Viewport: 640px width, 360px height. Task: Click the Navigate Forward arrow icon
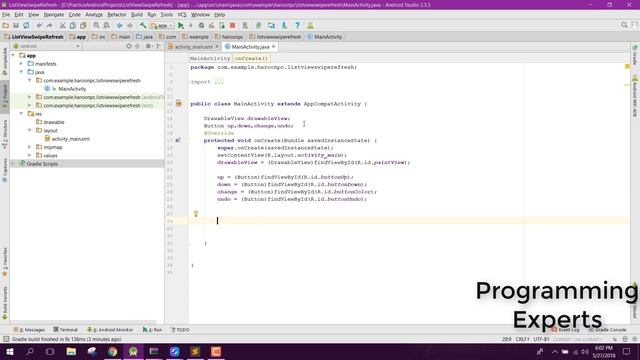tap(130, 25)
